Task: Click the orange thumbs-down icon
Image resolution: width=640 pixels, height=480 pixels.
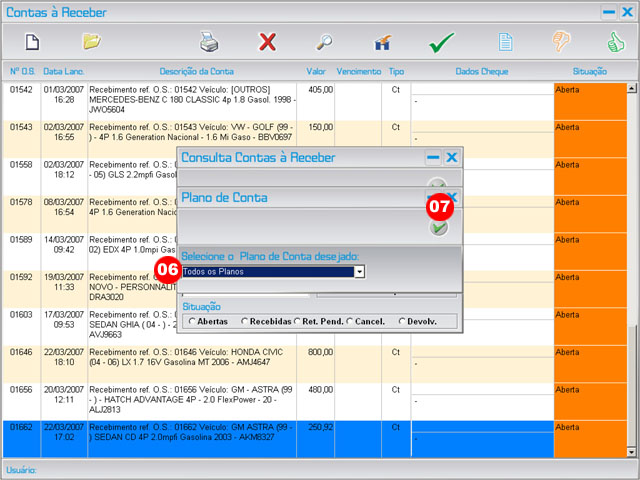Action: click(x=562, y=42)
